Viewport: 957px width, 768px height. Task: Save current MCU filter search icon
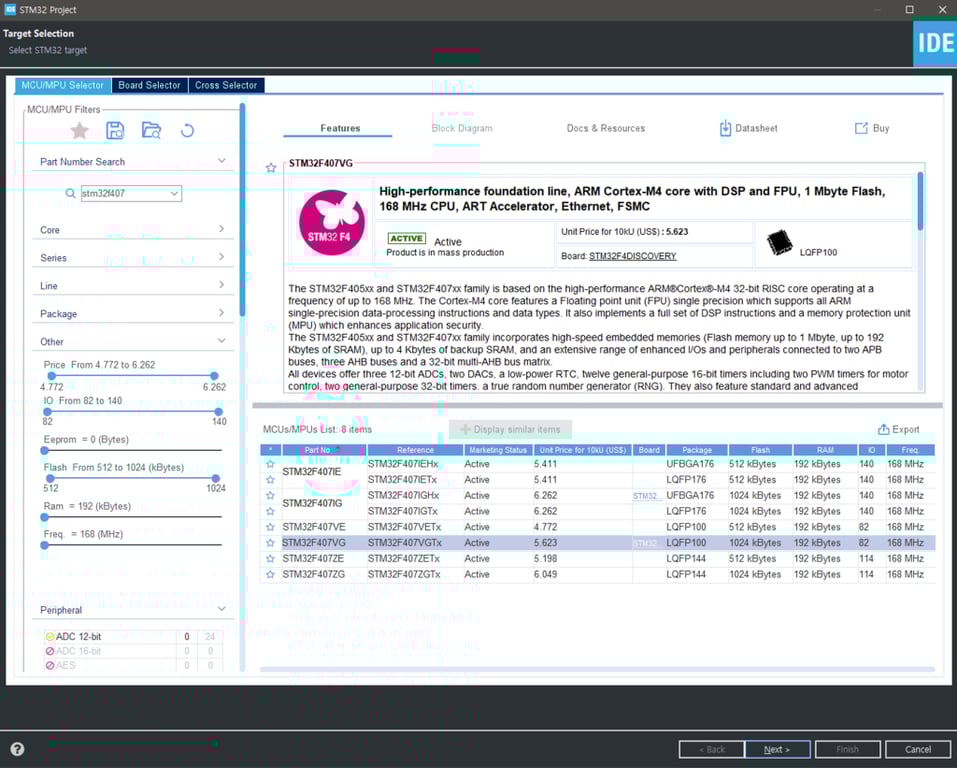click(x=115, y=130)
